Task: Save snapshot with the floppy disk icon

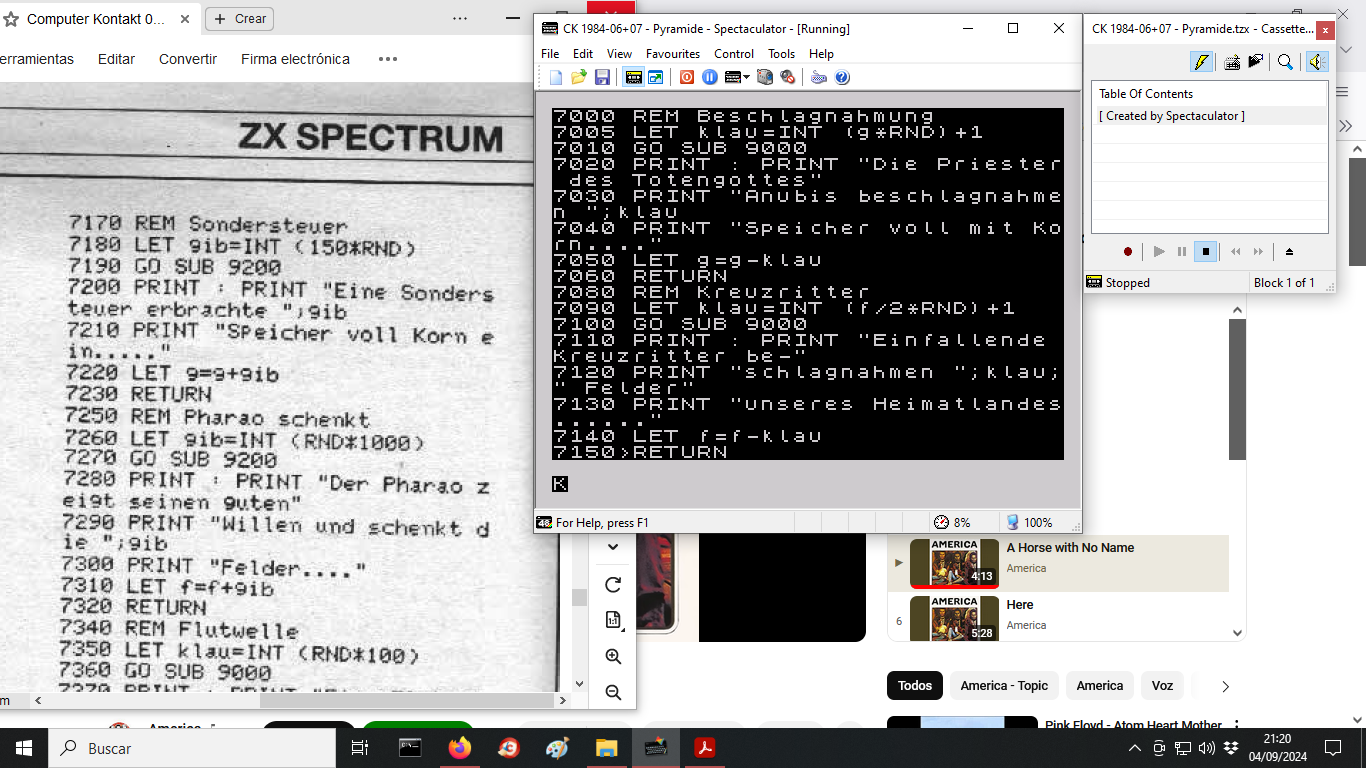Action: coord(602,77)
